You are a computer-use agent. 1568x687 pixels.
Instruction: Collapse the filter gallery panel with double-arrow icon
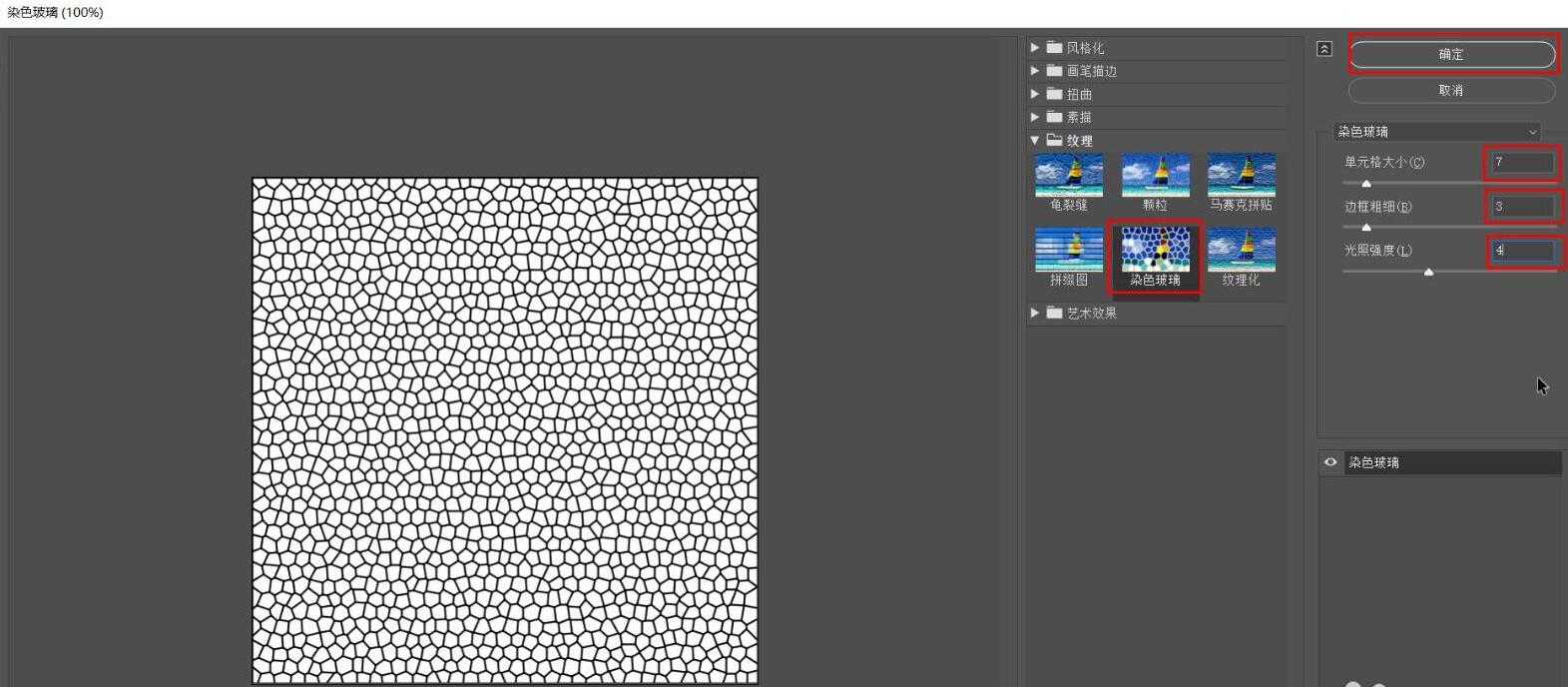[1324, 49]
